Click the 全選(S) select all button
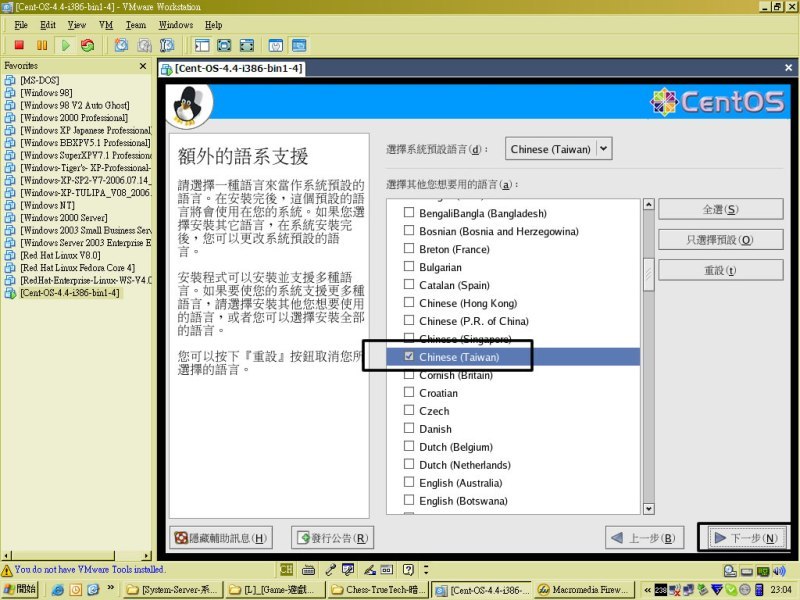The width and height of the screenshot is (800, 600). 721,209
